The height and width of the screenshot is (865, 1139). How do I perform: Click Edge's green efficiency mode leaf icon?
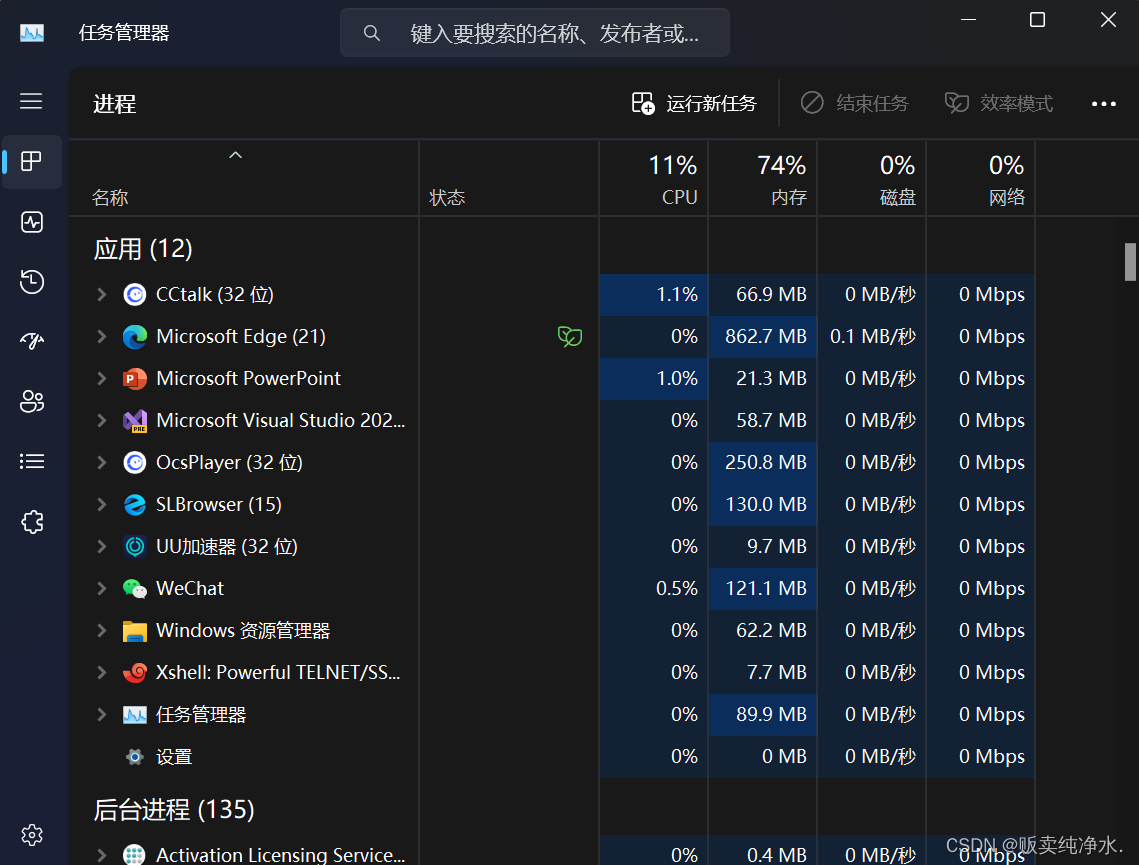click(570, 336)
